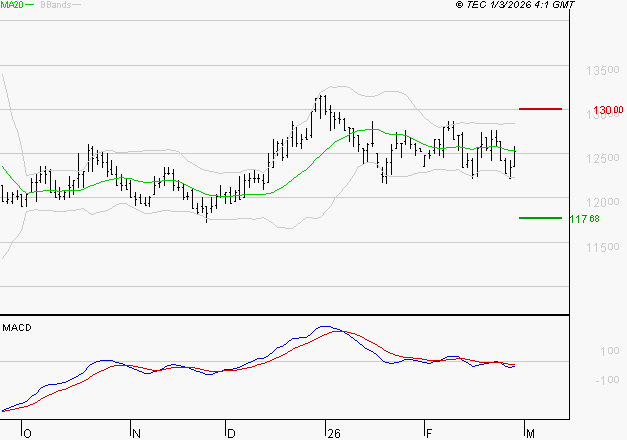The image size is (627, 440).
Task: Click the M month axis label
Action: point(530,434)
